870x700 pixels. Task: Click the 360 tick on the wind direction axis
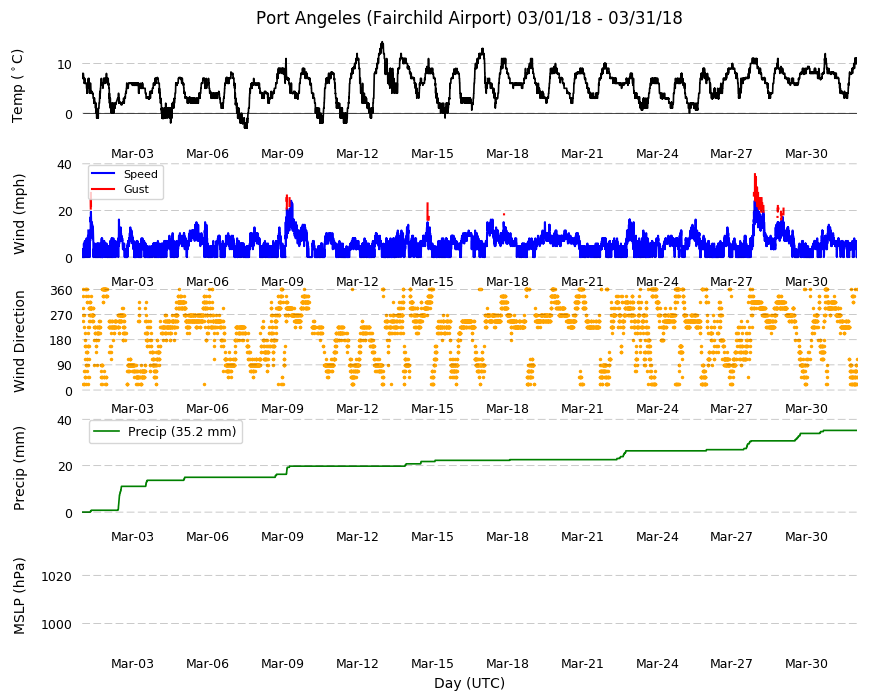pyautogui.click(x=62, y=291)
